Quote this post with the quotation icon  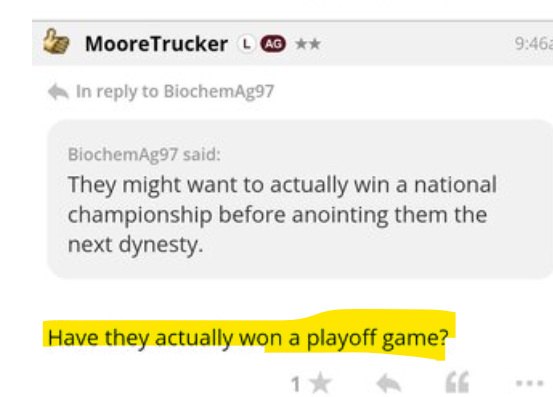(457, 383)
